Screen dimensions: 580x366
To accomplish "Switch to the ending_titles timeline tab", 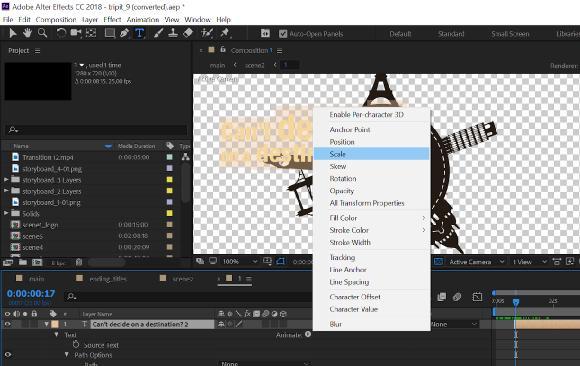I will [108, 279].
